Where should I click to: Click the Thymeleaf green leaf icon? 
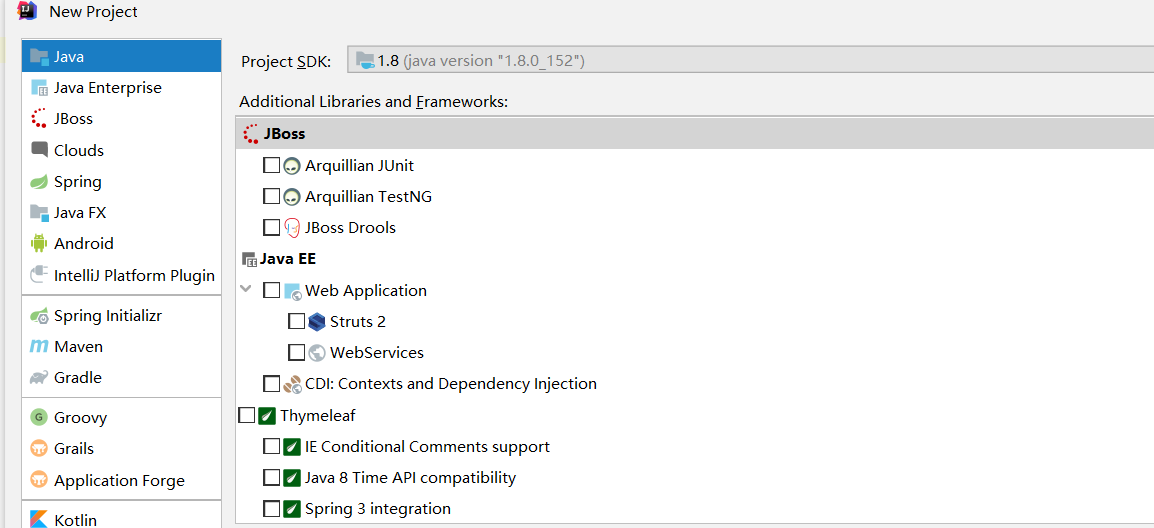pyautogui.click(x=267, y=415)
